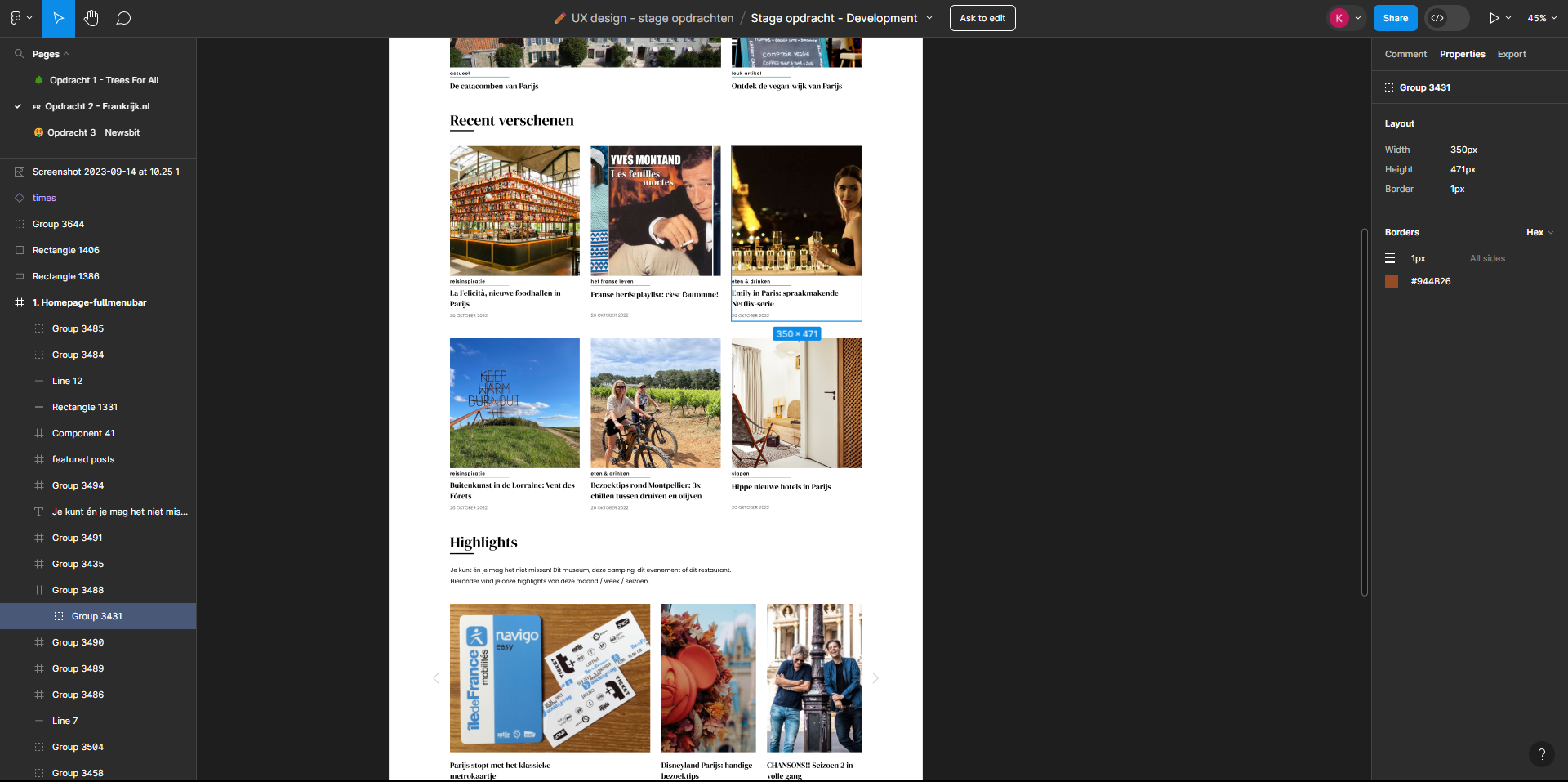Click the search icon next to Pages
The height and width of the screenshot is (782, 1568).
point(19,54)
